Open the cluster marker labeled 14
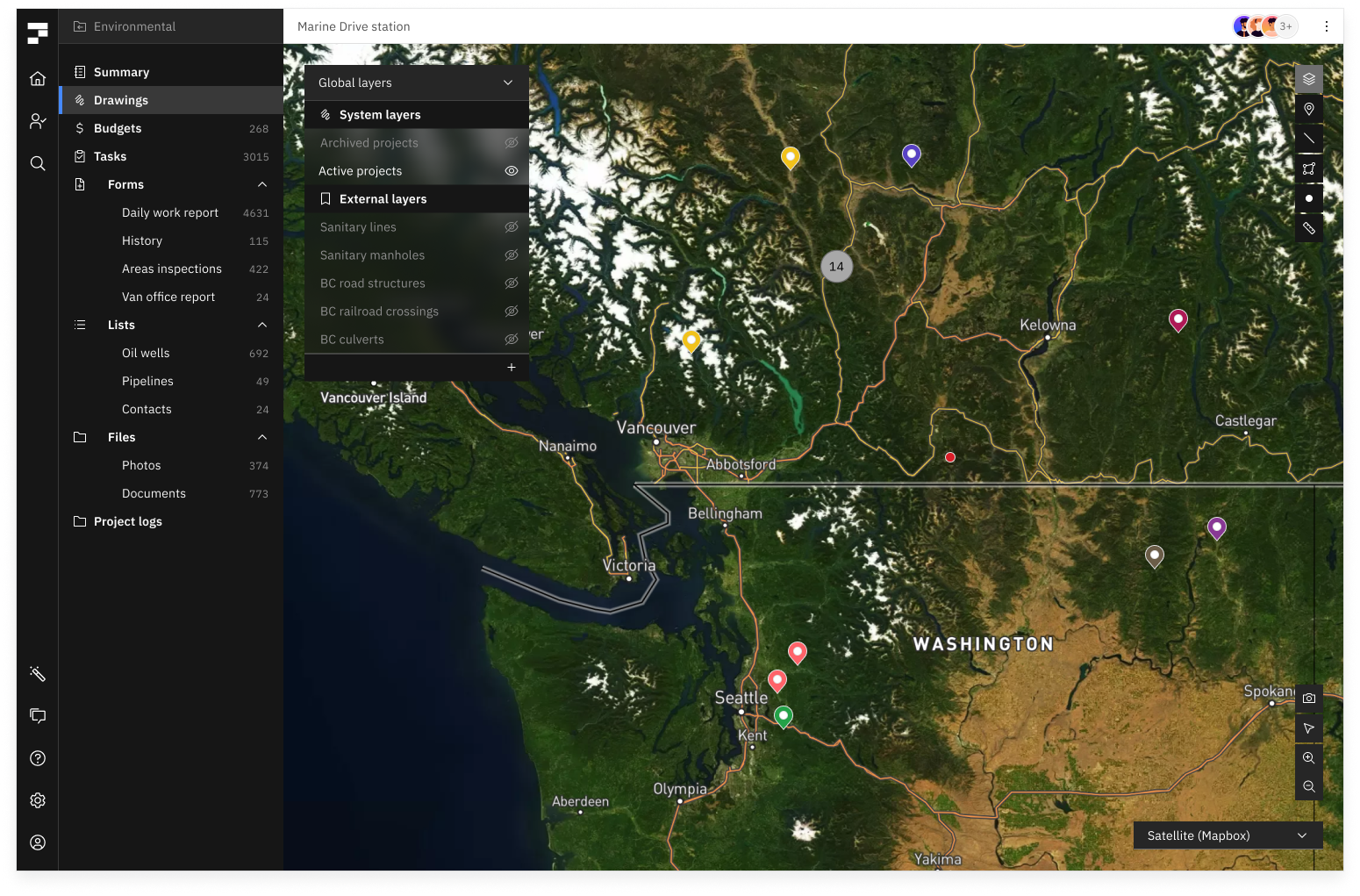This screenshot has height=896, width=1360. (x=836, y=267)
